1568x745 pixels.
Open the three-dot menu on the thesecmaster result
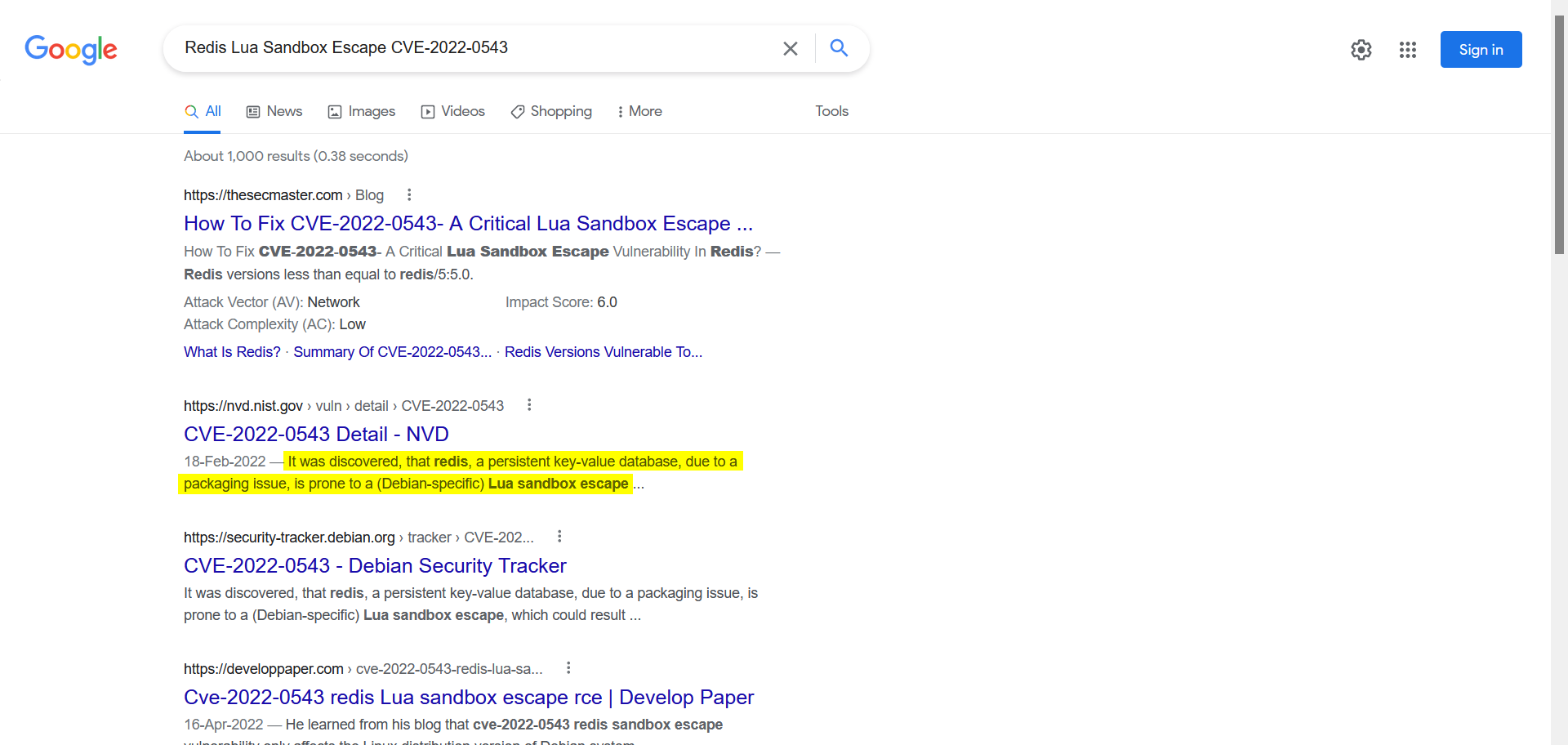click(408, 194)
